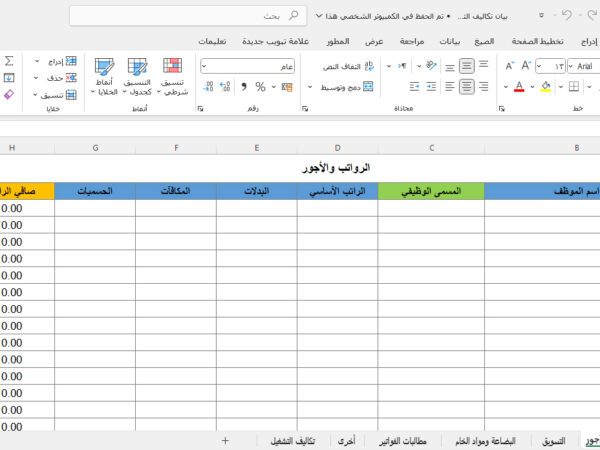Click the text orientation icon
This screenshot has height=450, width=600.
pos(431,65)
